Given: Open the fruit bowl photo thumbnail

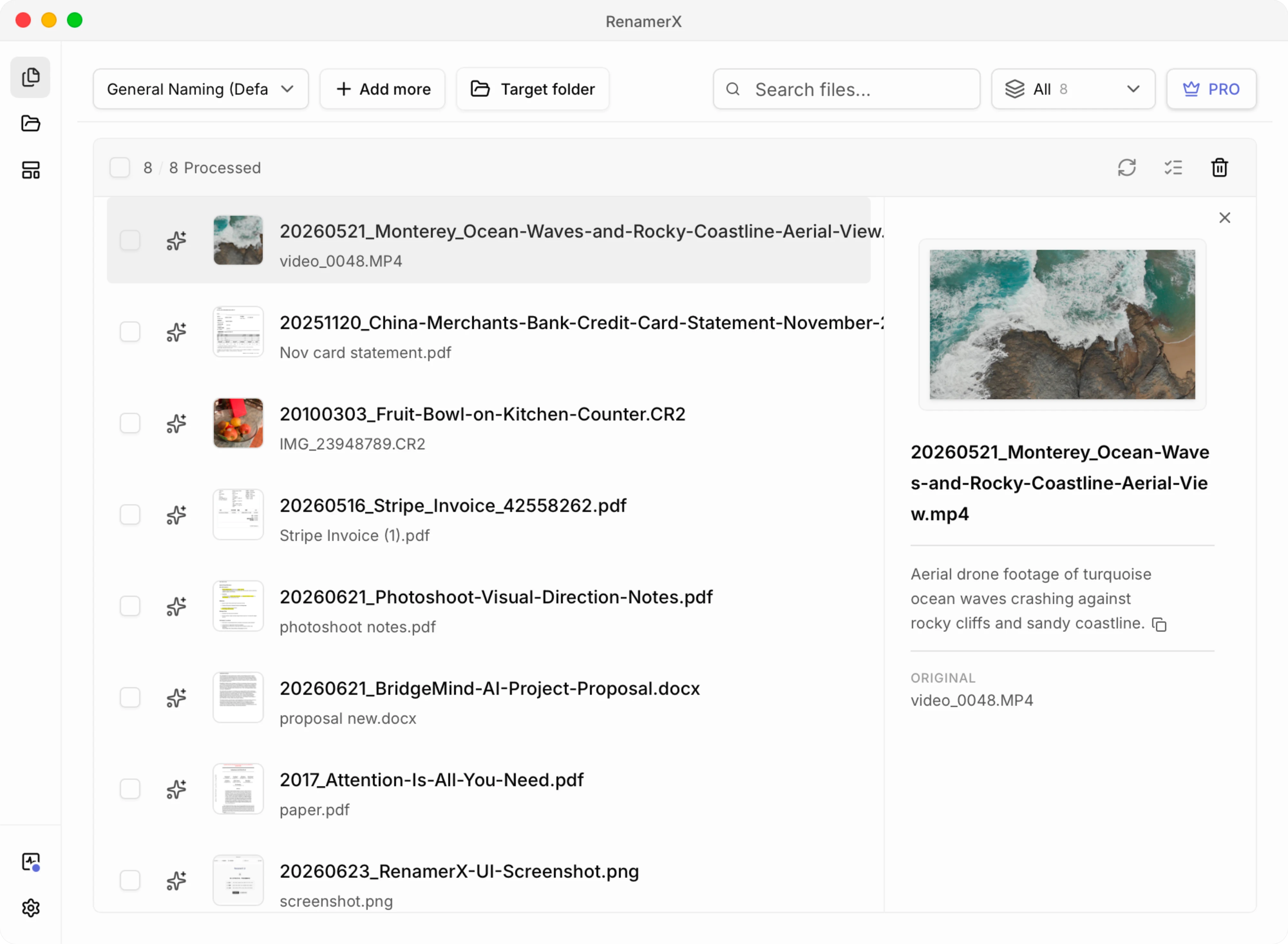Looking at the screenshot, I should tap(238, 423).
